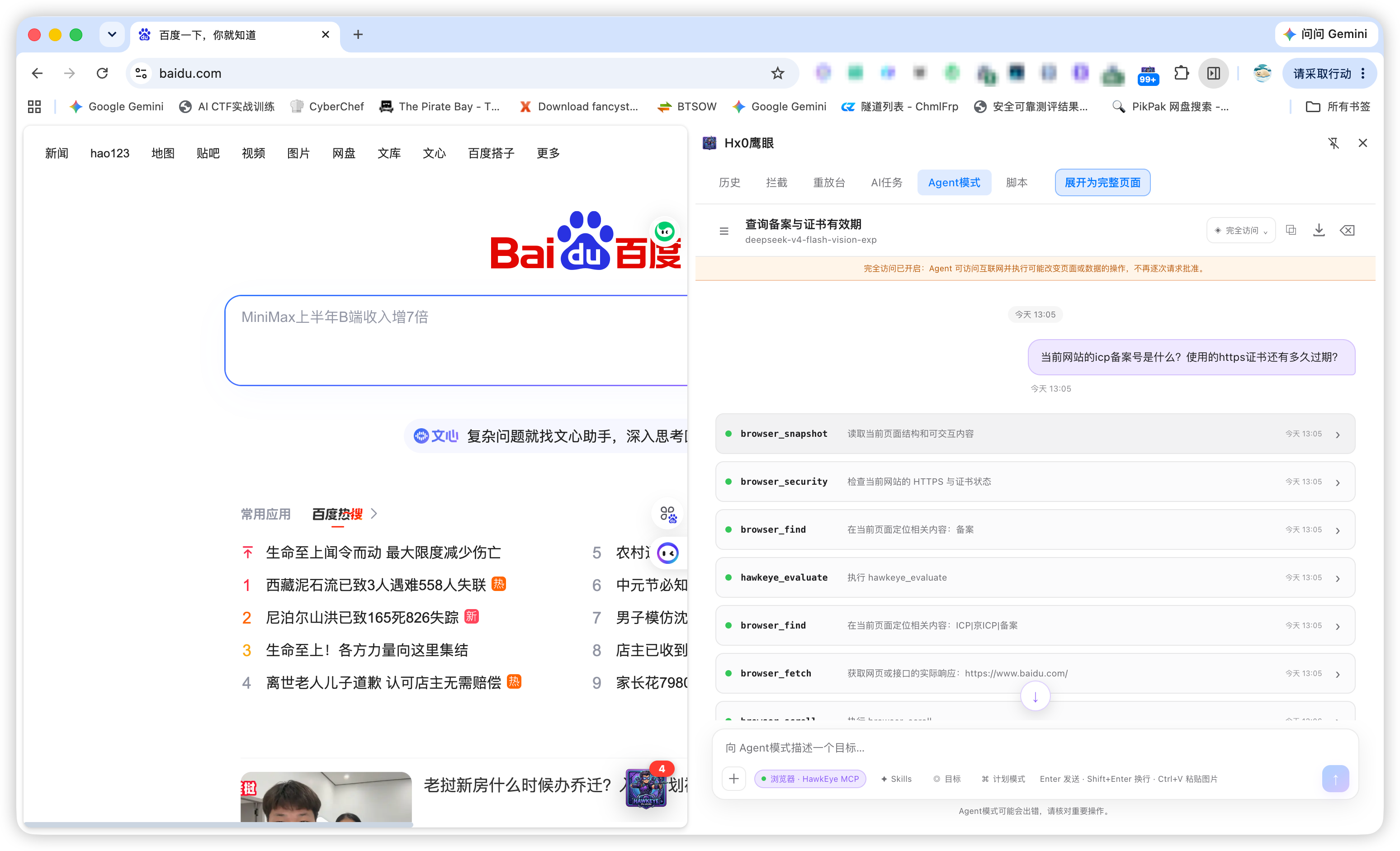
Task: Expand the browser_fetch step
Action: 1035,673
